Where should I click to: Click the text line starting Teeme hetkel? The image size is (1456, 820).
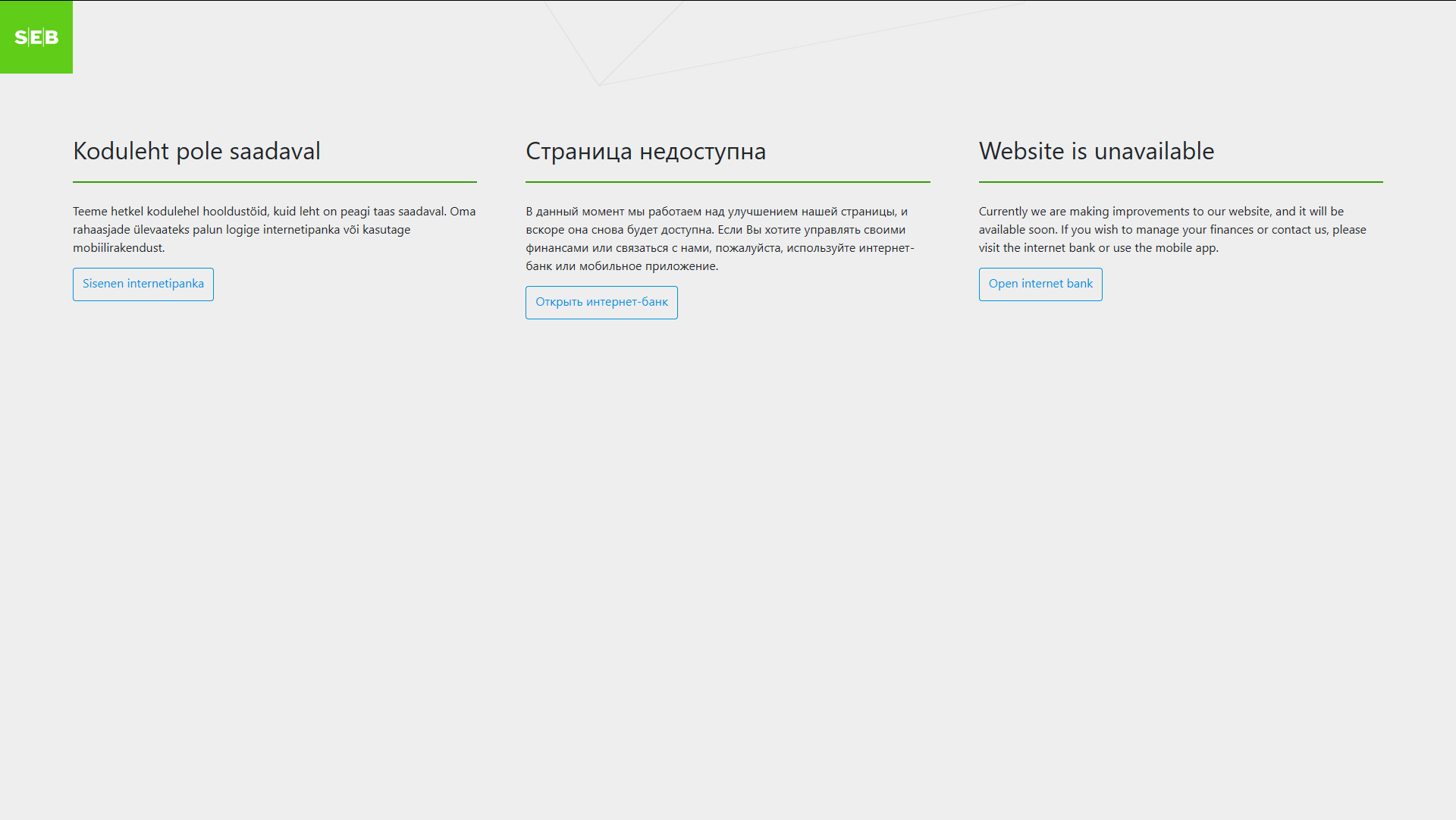[274, 212]
